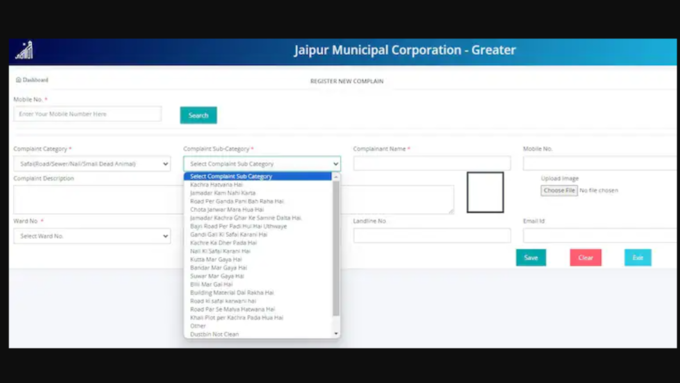This screenshot has height=383, width=680.
Task: Open the Select Ward No. dropdown
Action: [92, 236]
